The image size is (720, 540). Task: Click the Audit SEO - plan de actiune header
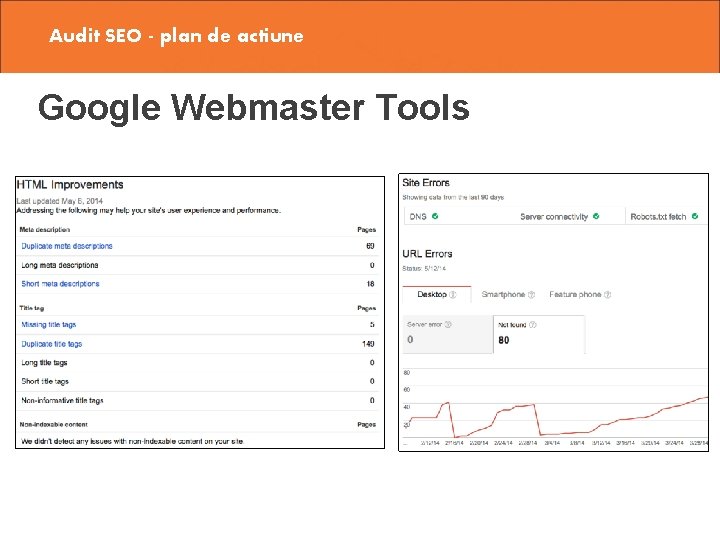[176, 35]
